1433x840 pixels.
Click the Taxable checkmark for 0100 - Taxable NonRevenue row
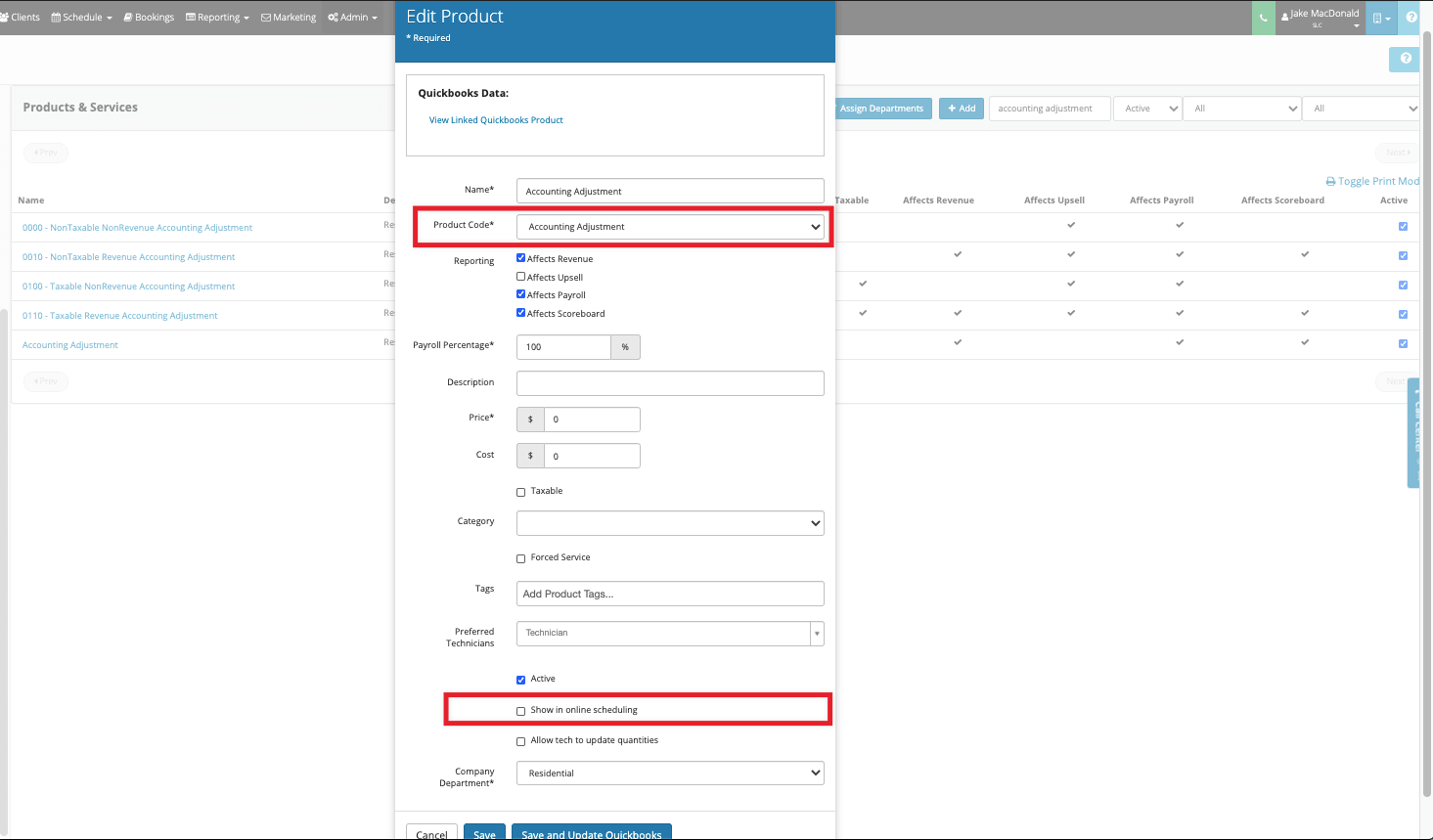[863, 284]
